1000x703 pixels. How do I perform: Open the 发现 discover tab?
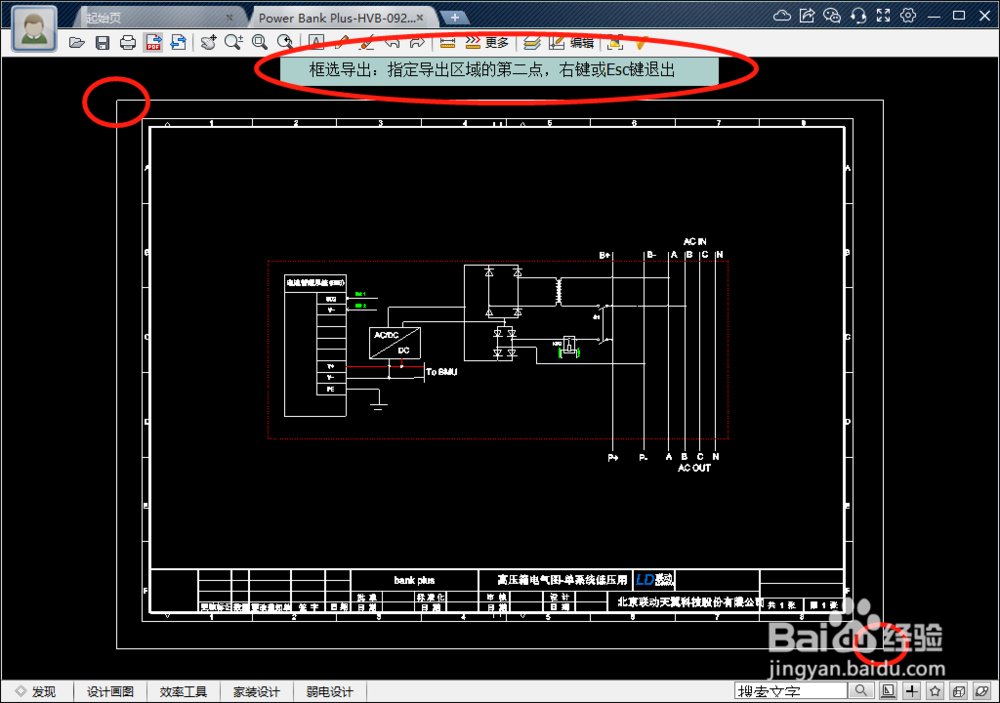37,692
